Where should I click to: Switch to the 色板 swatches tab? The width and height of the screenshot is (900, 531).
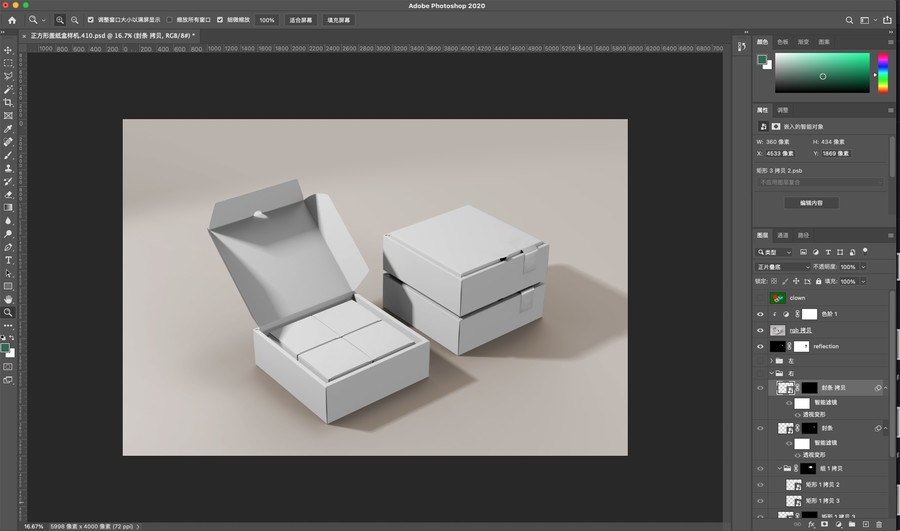(x=782, y=42)
